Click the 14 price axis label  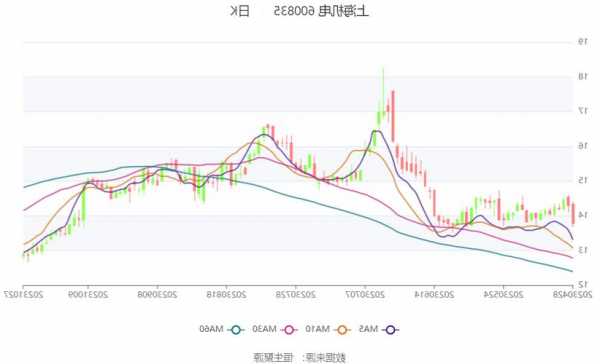(582, 215)
